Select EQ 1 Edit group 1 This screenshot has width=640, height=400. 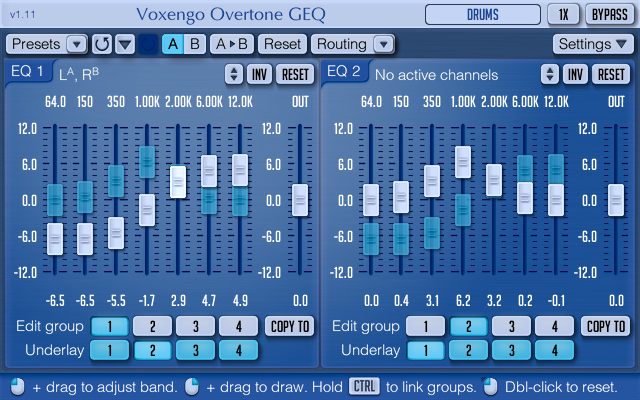pos(110,326)
